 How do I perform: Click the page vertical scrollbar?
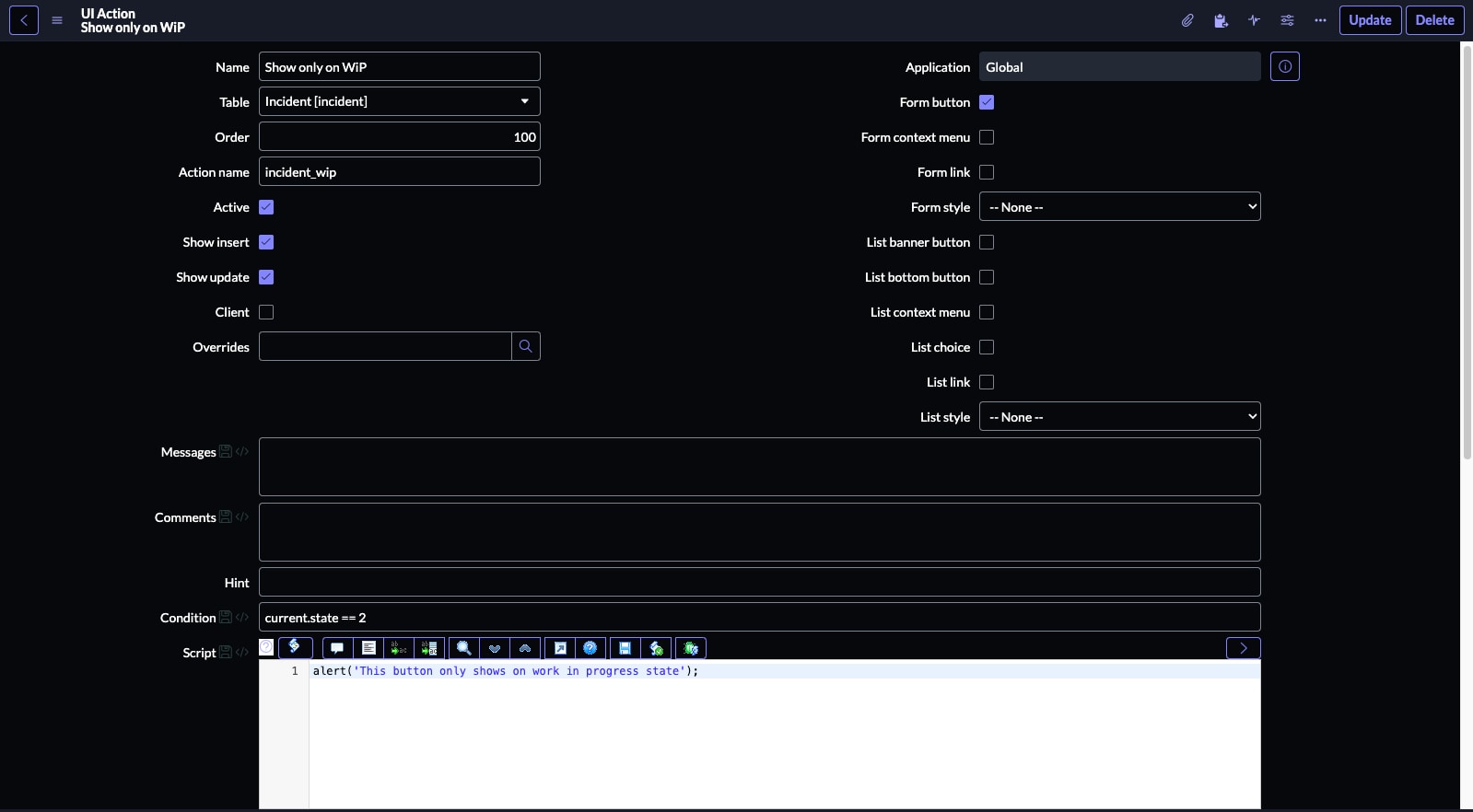coord(1467,250)
